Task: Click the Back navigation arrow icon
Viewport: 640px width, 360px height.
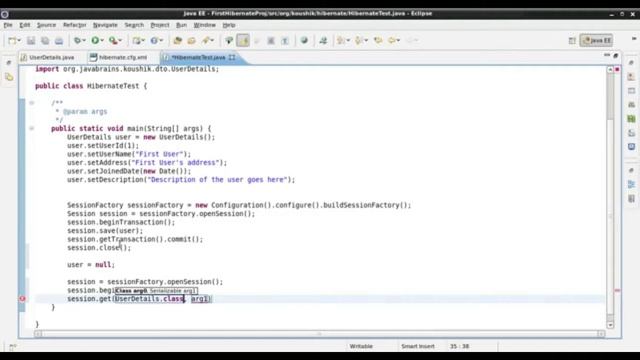Action: (x=392, y=40)
